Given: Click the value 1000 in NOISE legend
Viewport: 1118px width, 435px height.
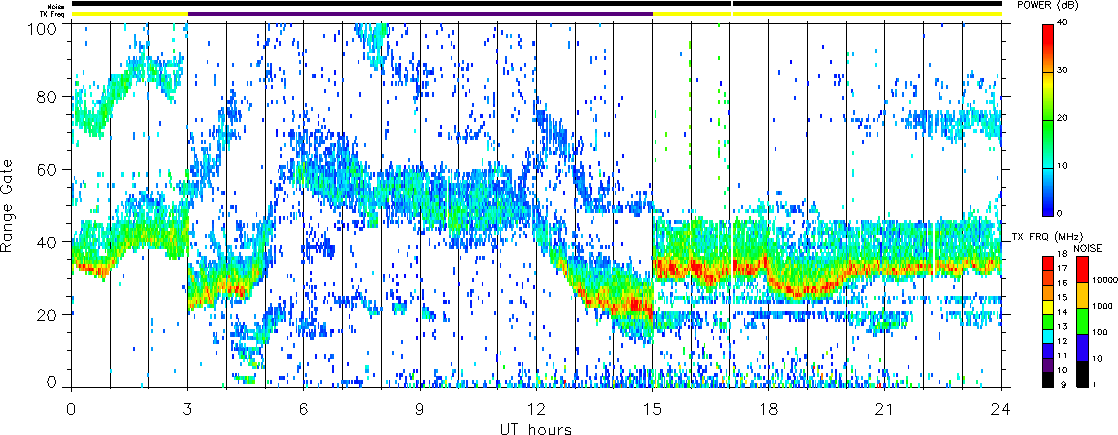Looking at the screenshot, I should (1102, 306).
